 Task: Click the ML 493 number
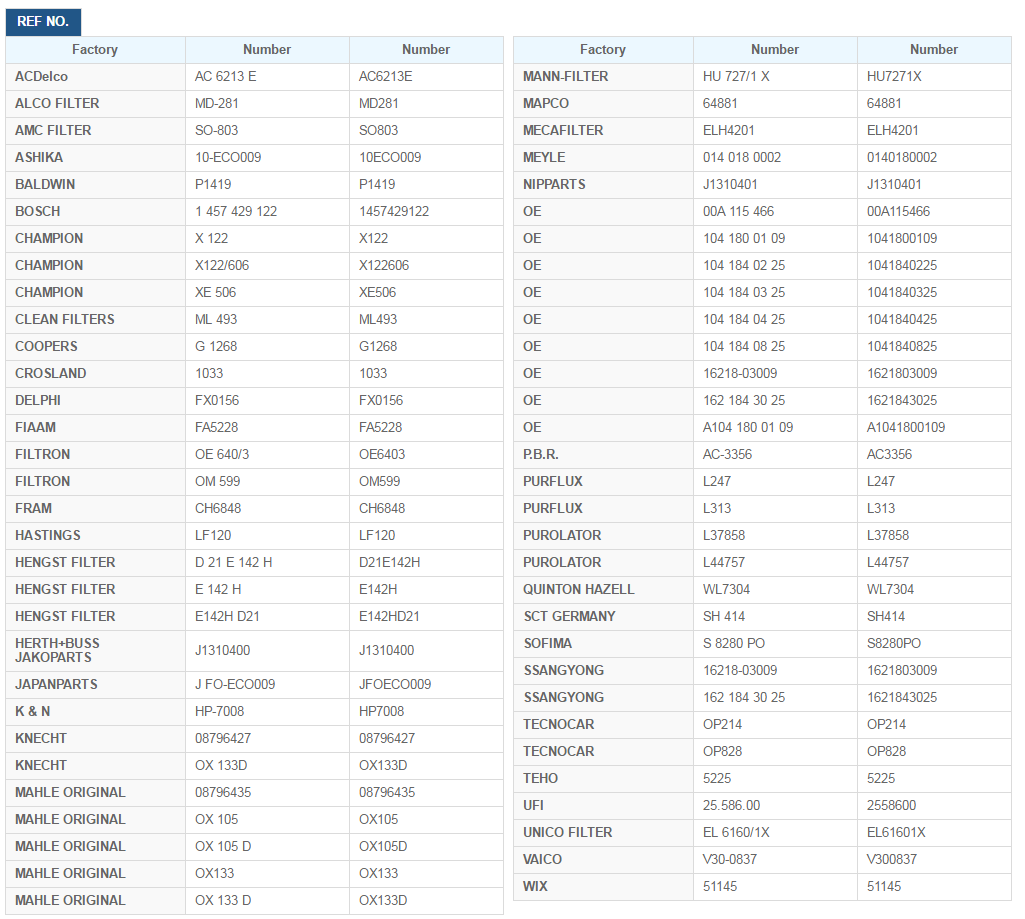point(216,320)
